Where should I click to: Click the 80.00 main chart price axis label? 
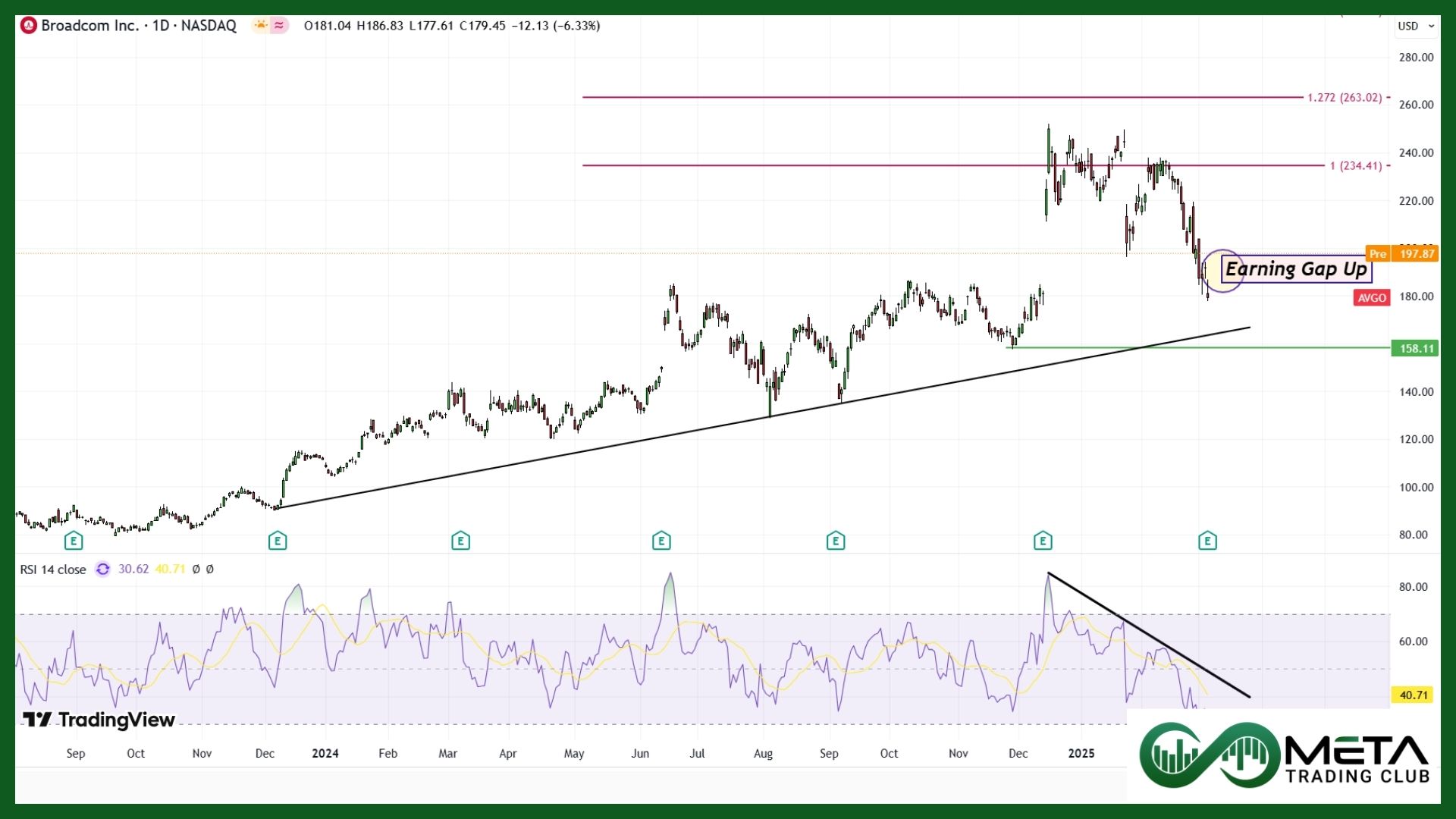point(1413,535)
